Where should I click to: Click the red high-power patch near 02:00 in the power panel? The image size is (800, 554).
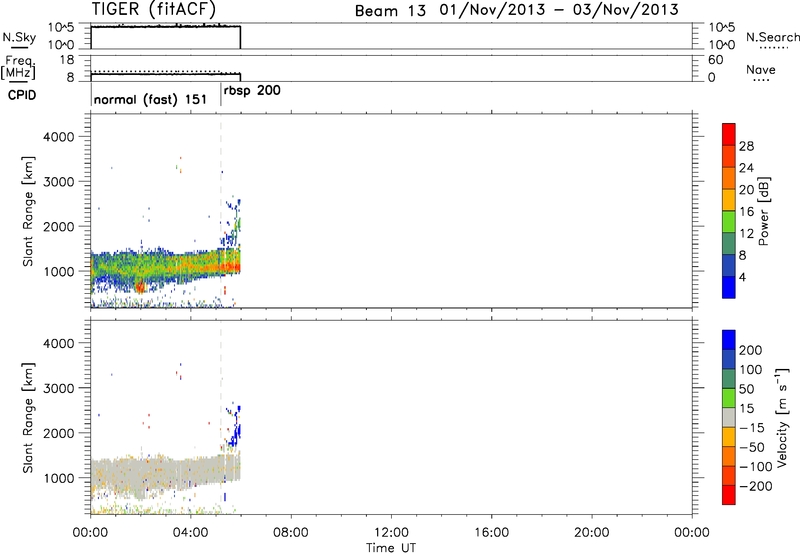(140, 287)
